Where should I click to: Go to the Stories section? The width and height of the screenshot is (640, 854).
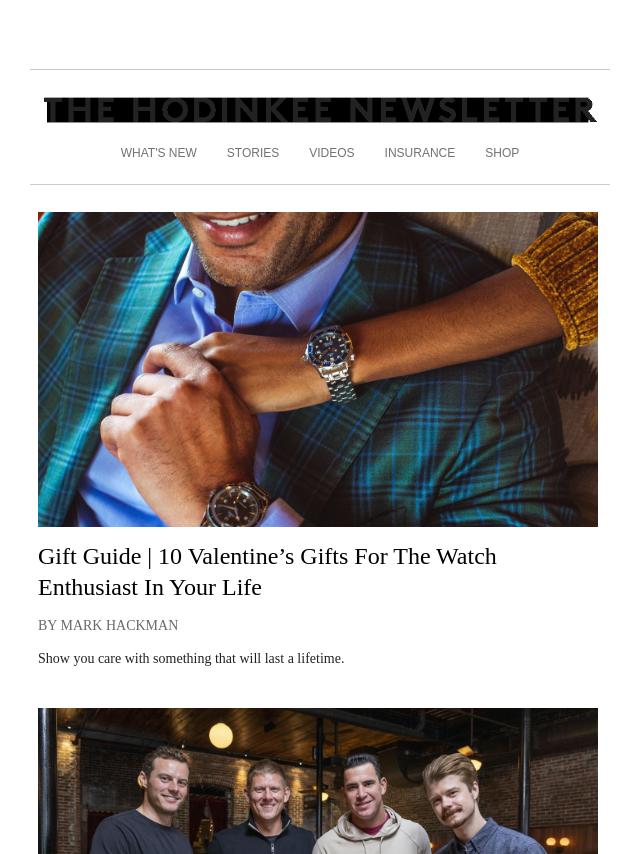(253, 153)
